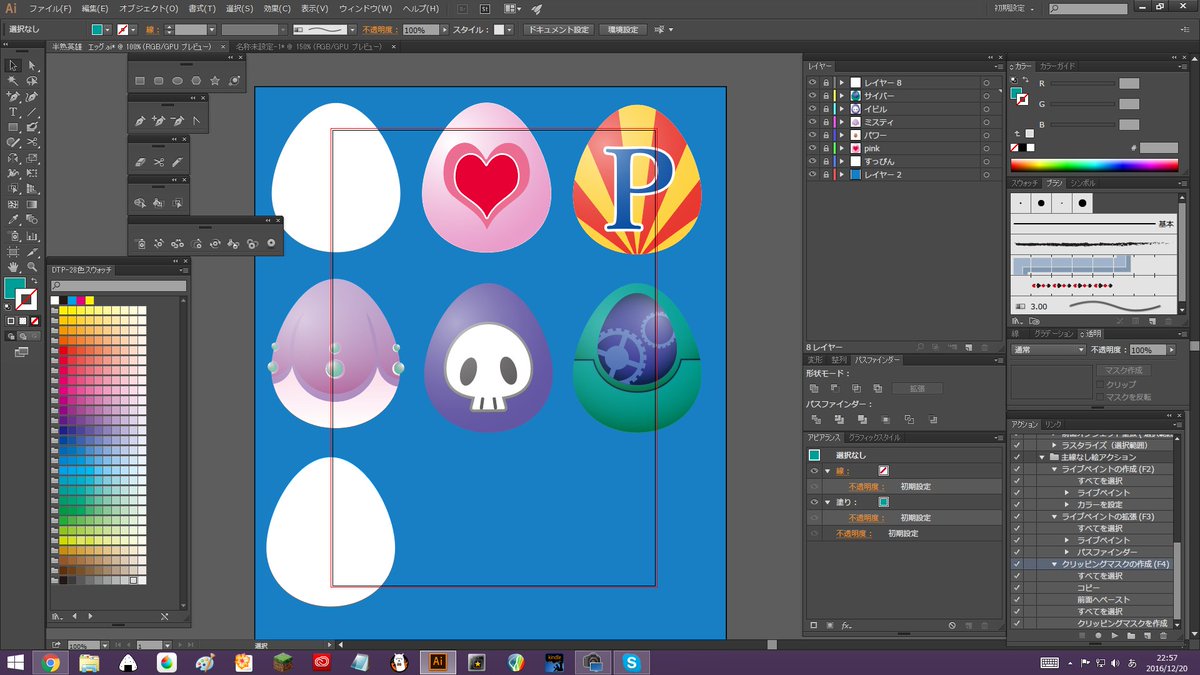
Task: Pick the Ellipse shape in floating panel
Action: coord(177,80)
